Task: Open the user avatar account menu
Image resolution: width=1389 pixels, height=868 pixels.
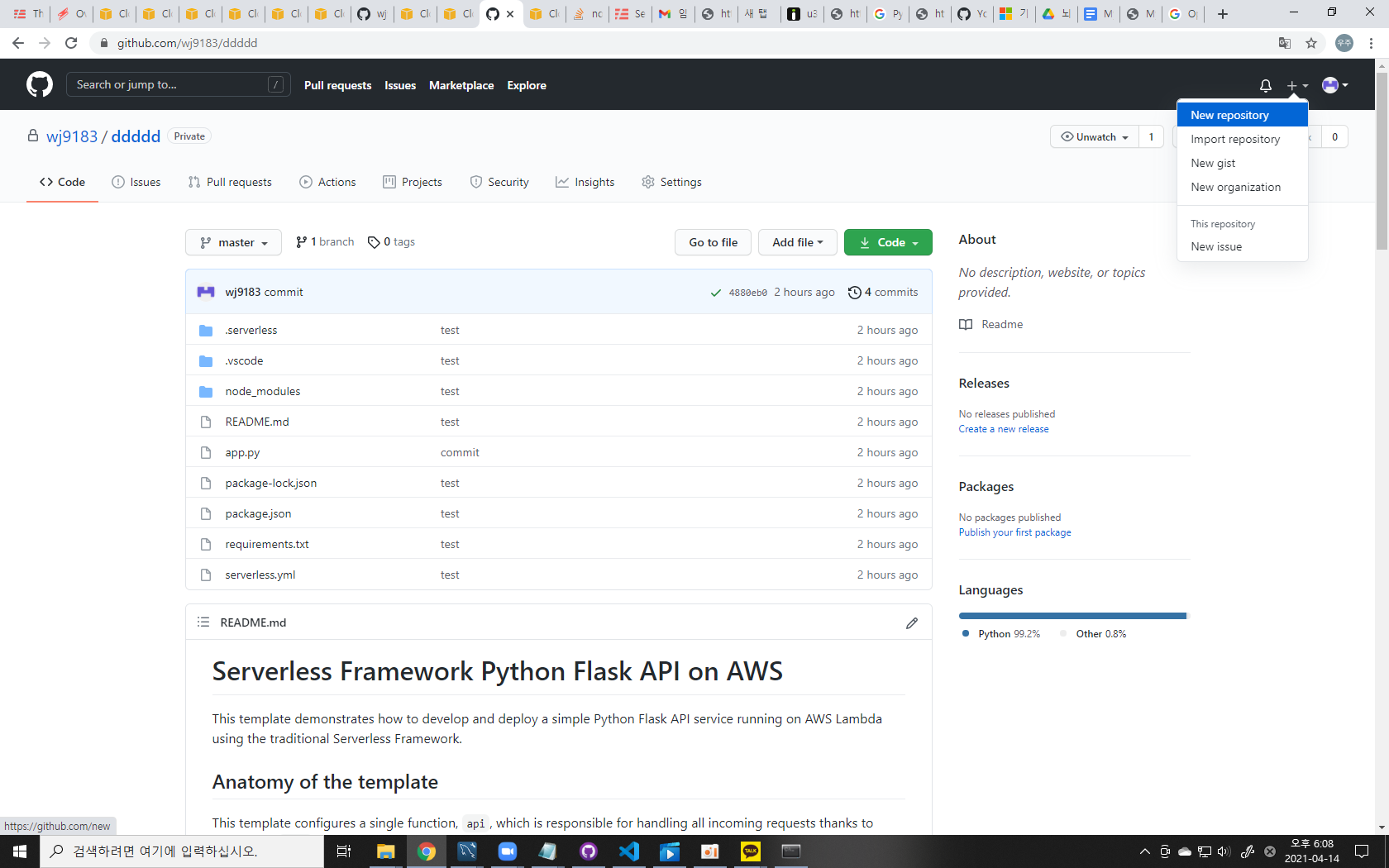Action: tap(1334, 85)
